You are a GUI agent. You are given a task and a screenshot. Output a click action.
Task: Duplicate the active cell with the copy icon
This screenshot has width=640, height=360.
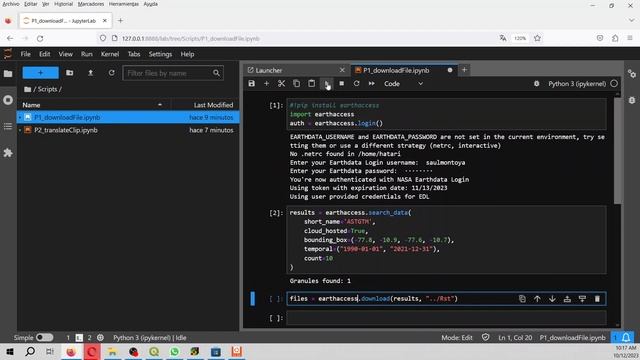point(522,299)
